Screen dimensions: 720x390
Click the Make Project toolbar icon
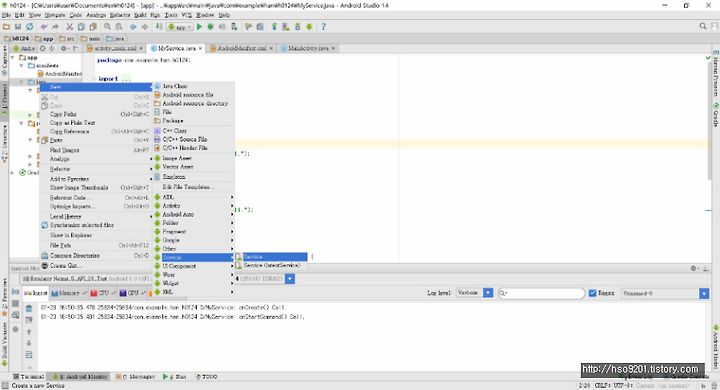point(159,27)
